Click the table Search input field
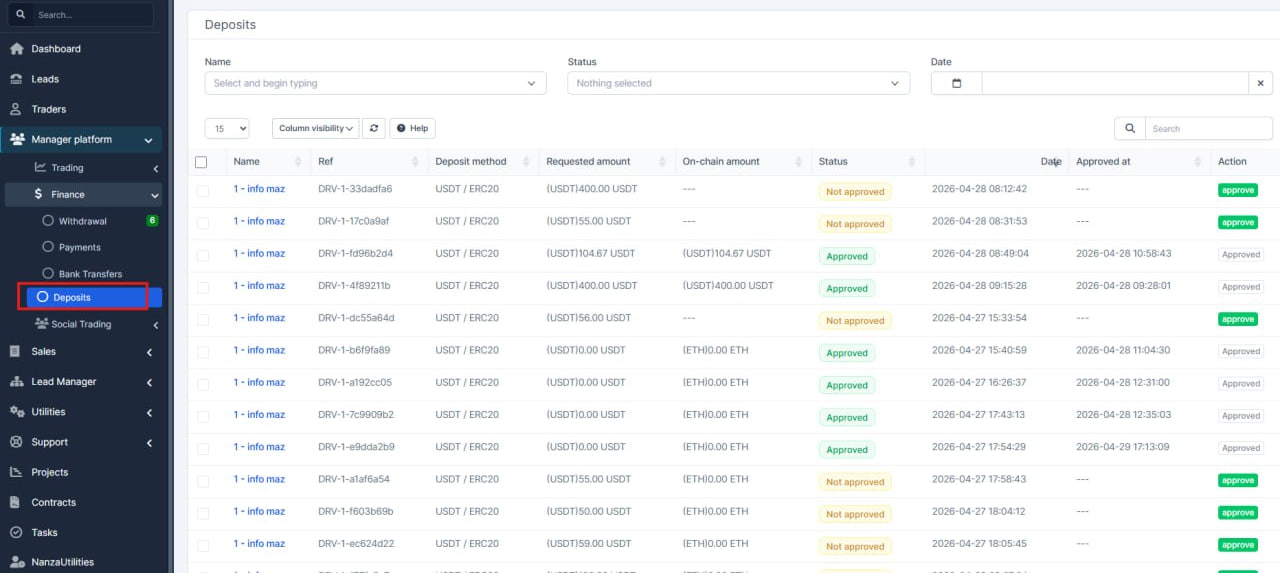This screenshot has height=573, width=1280. click(x=1208, y=128)
